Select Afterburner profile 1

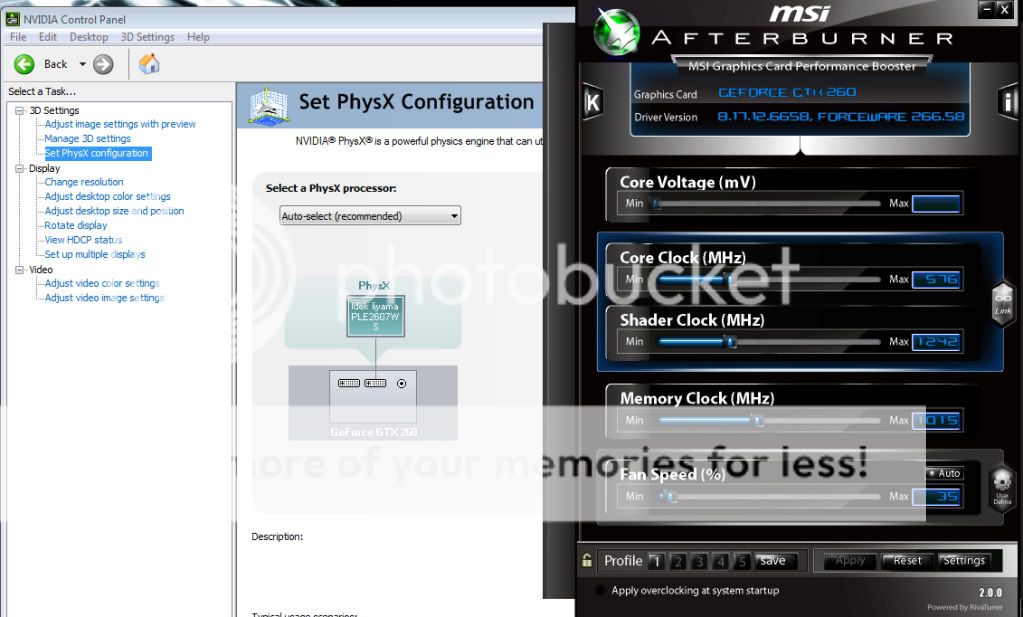point(656,561)
